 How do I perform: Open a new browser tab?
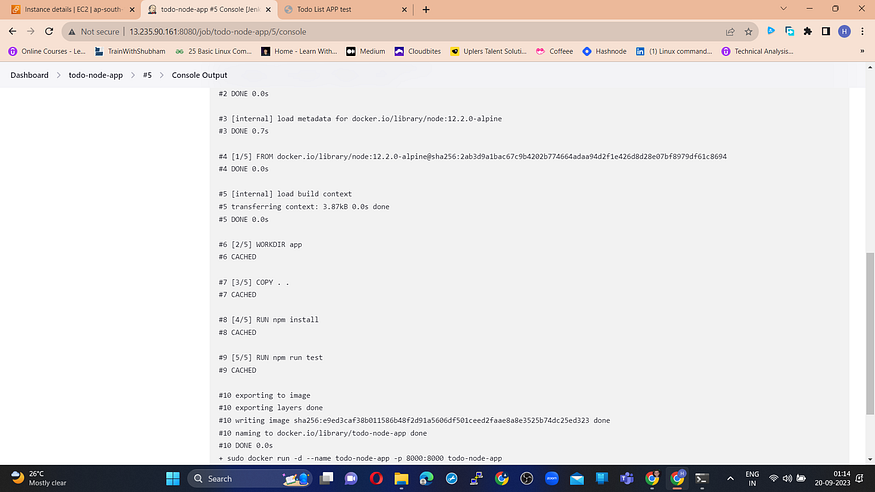pyautogui.click(x=426, y=9)
